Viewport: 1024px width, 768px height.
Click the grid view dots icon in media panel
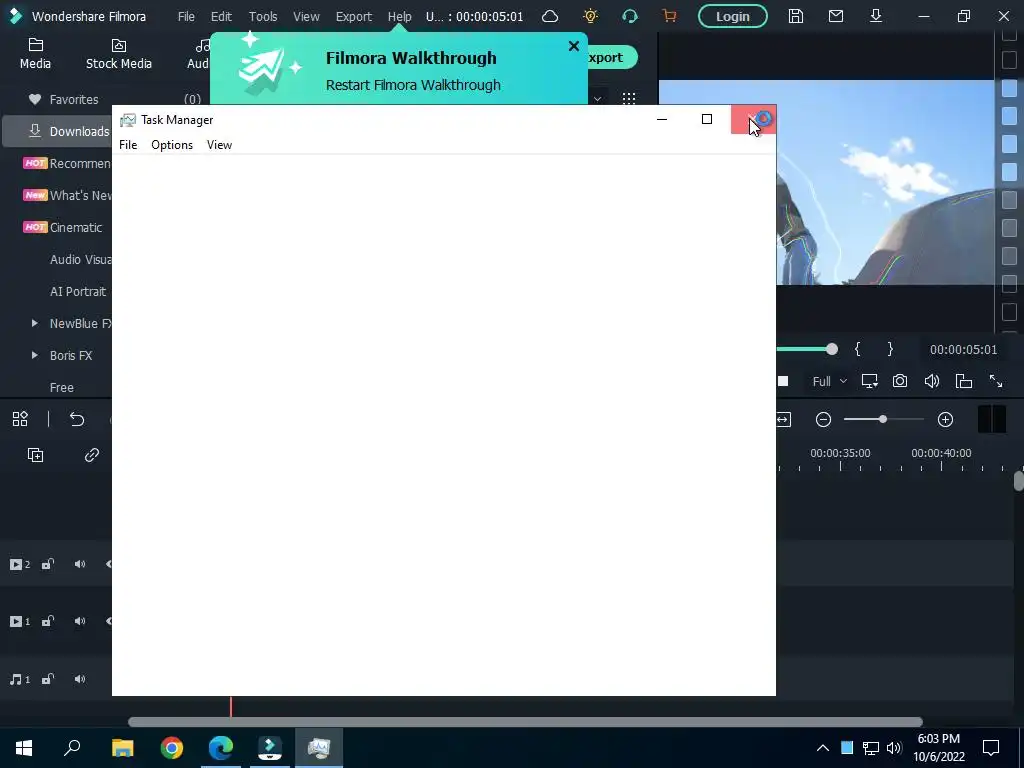click(629, 99)
